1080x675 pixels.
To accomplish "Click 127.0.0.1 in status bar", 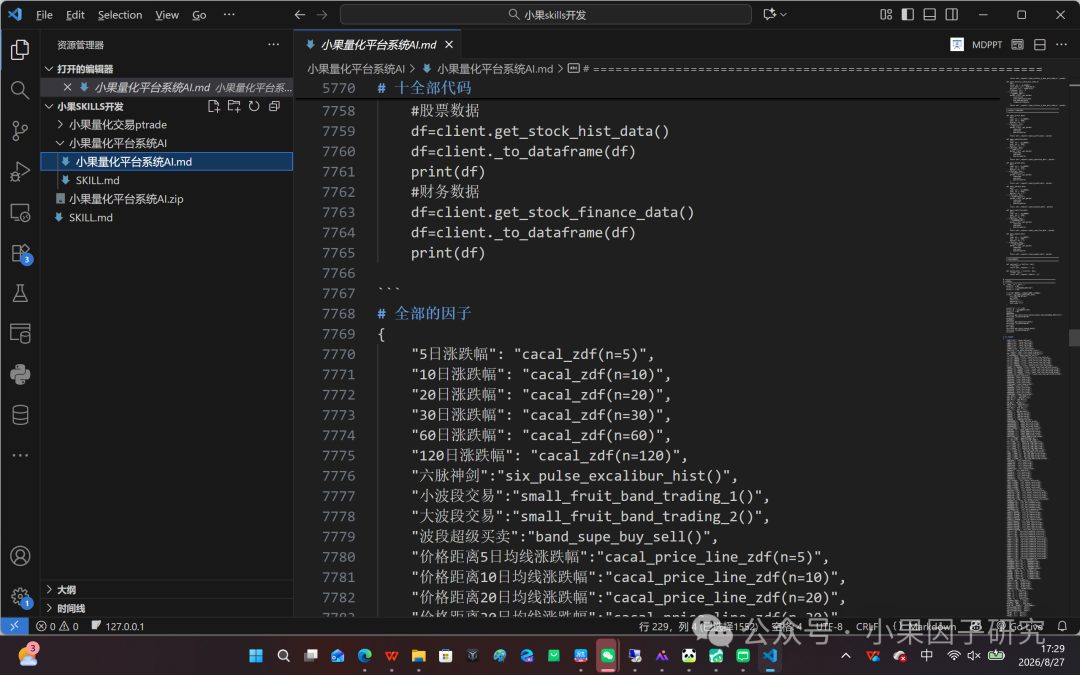I will tap(118, 626).
